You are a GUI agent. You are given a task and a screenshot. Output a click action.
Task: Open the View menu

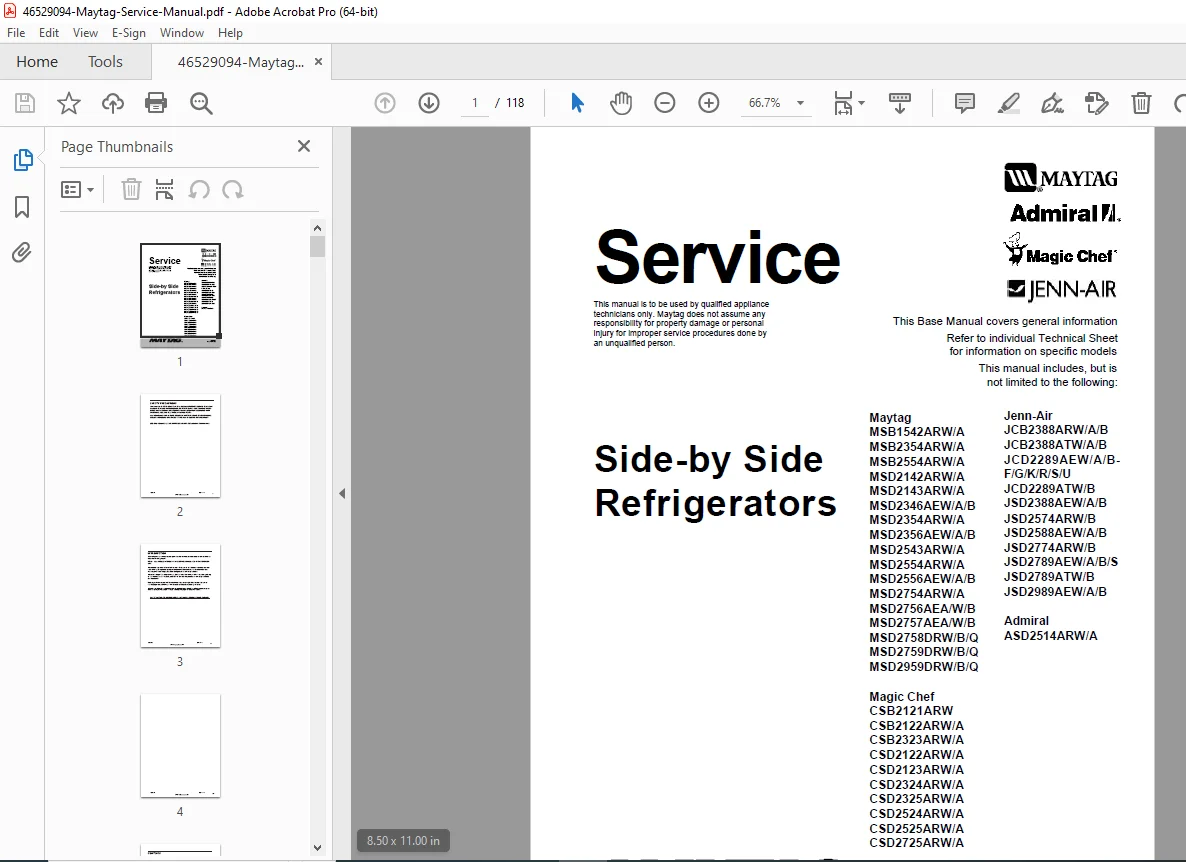tap(85, 33)
